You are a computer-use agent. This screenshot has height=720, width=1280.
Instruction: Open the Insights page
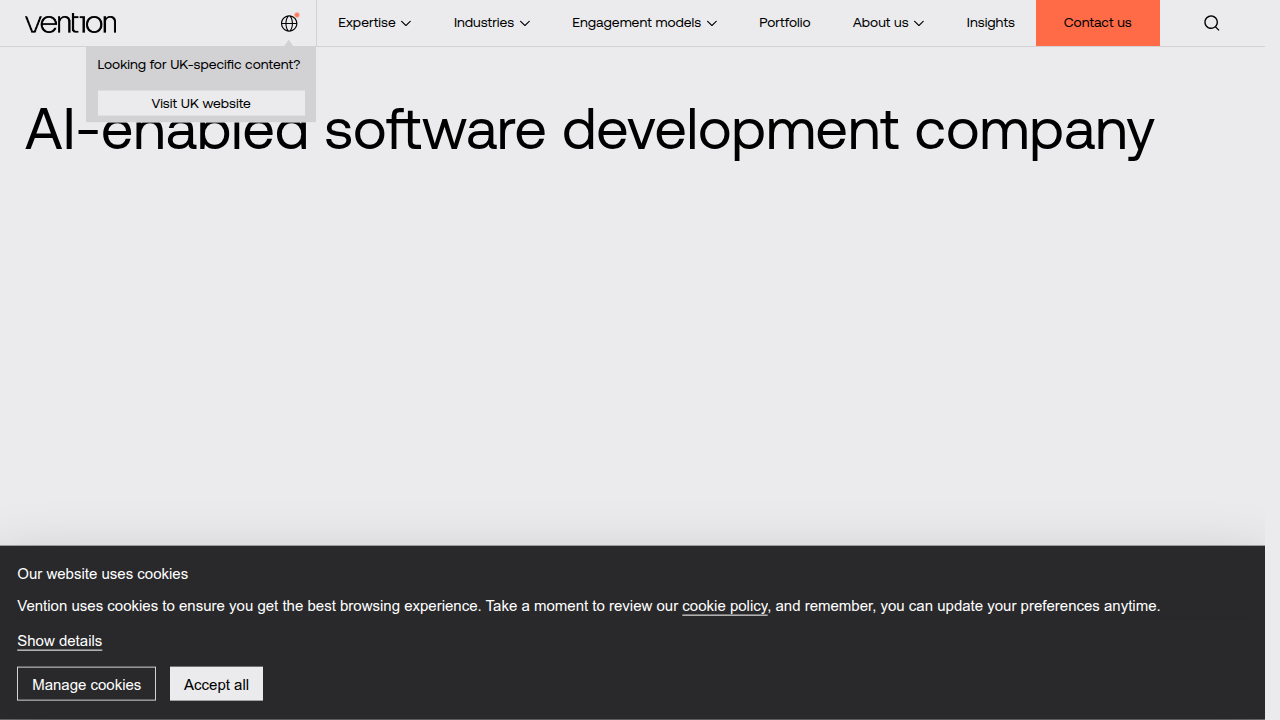coord(991,23)
